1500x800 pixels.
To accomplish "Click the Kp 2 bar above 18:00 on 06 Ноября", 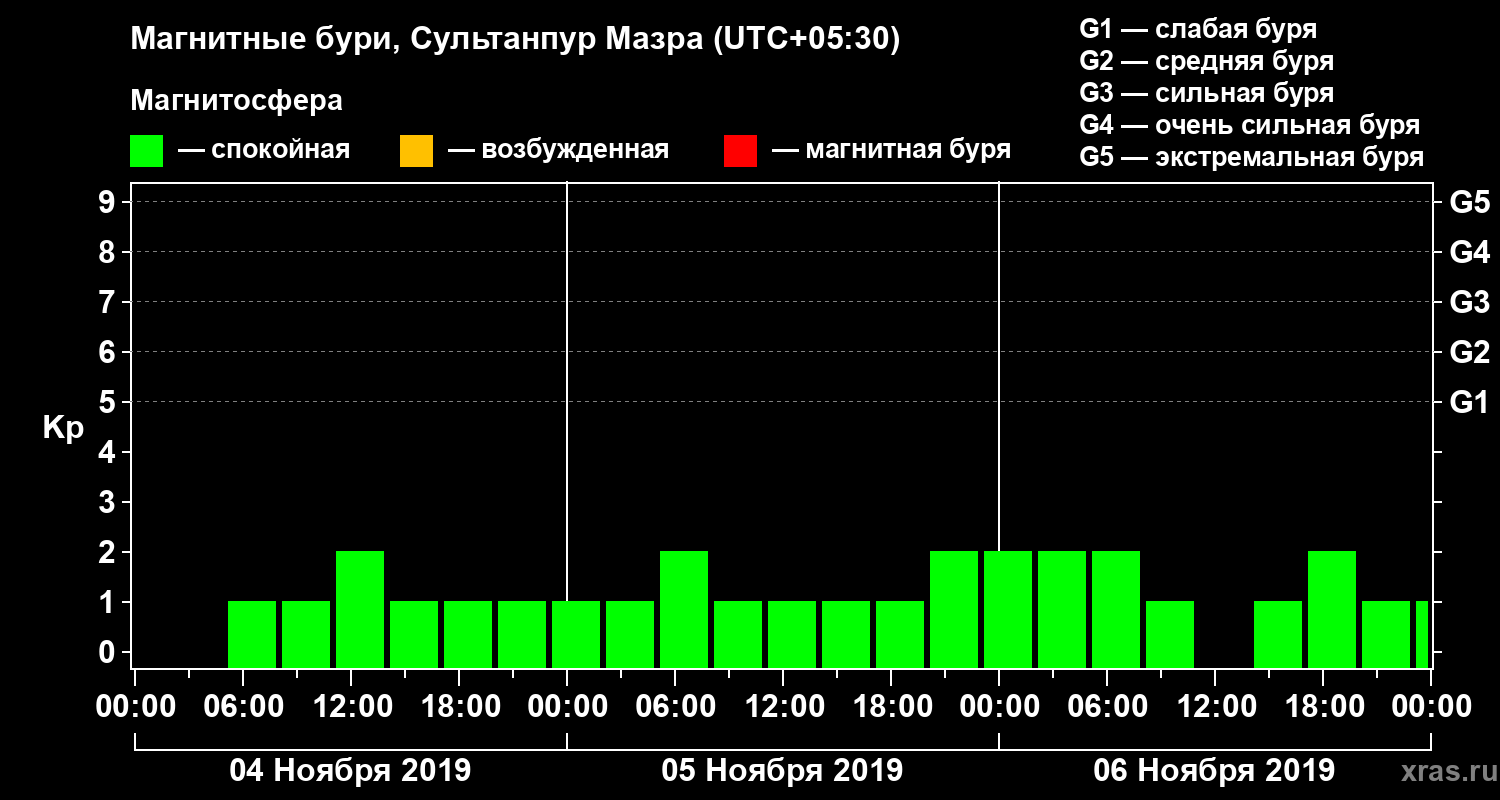I will (1332, 609).
